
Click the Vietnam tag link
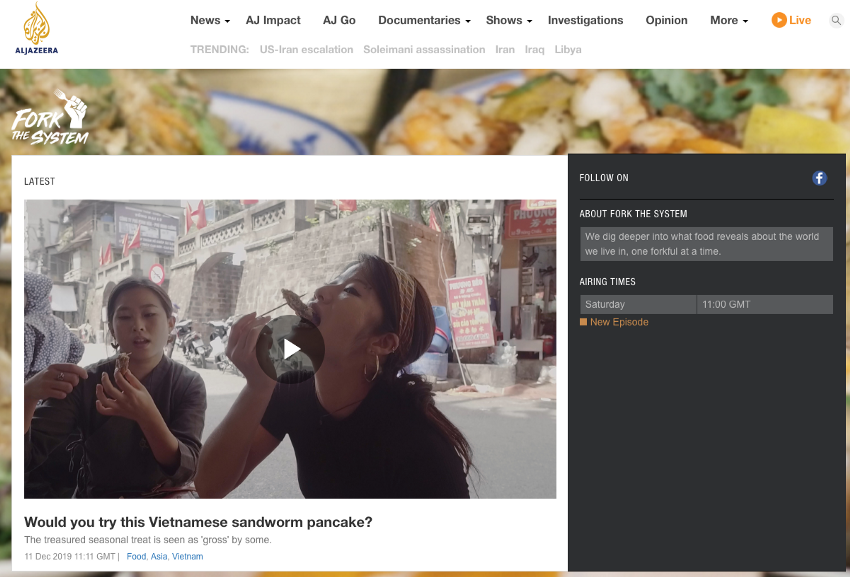(x=187, y=556)
